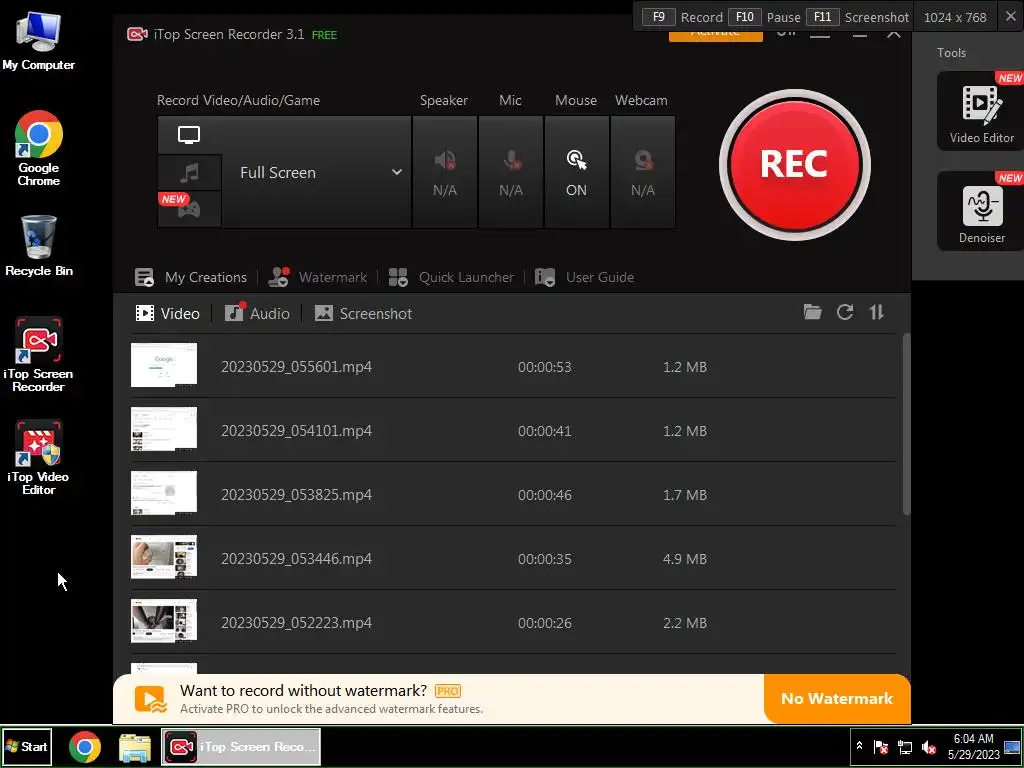Click the No Watermark button
The height and width of the screenshot is (768, 1024).
pos(837,699)
